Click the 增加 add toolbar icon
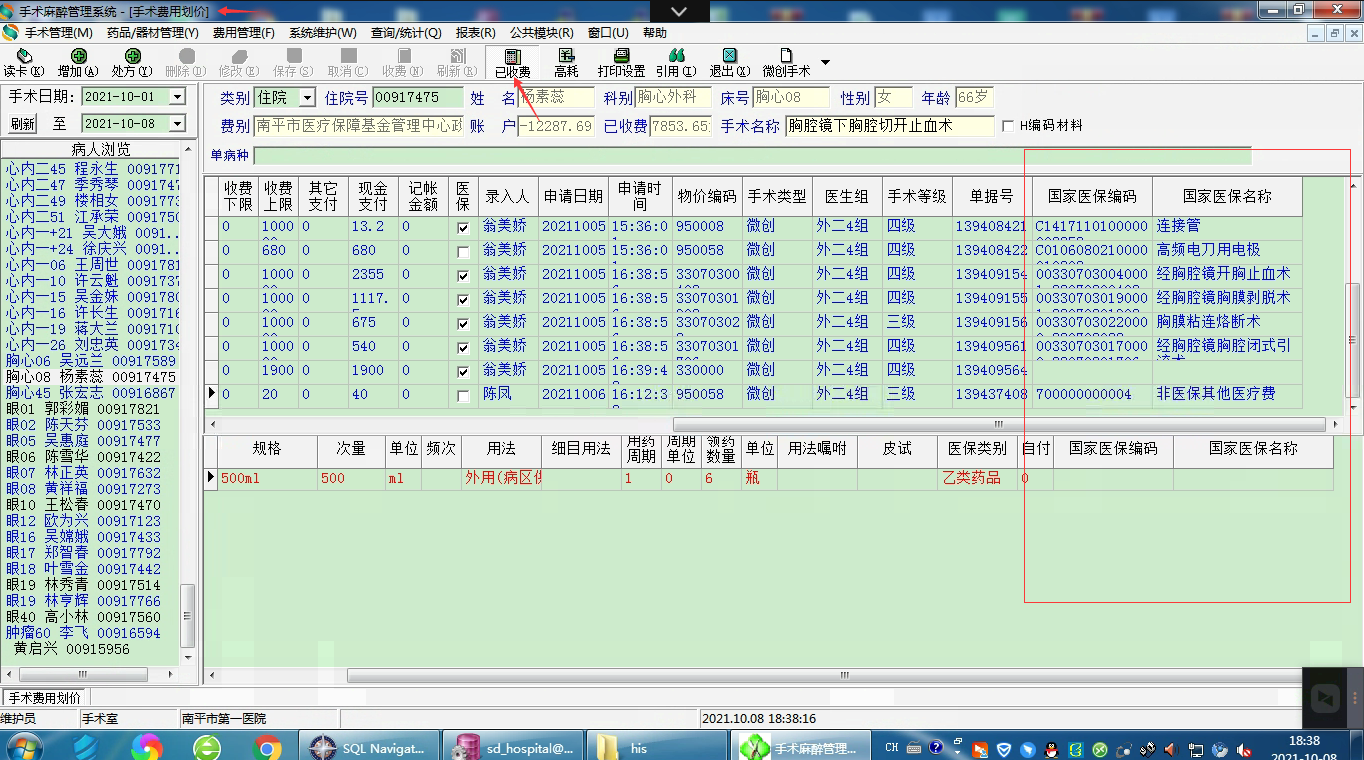Image resolution: width=1364 pixels, height=760 pixels. [x=78, y=63]
